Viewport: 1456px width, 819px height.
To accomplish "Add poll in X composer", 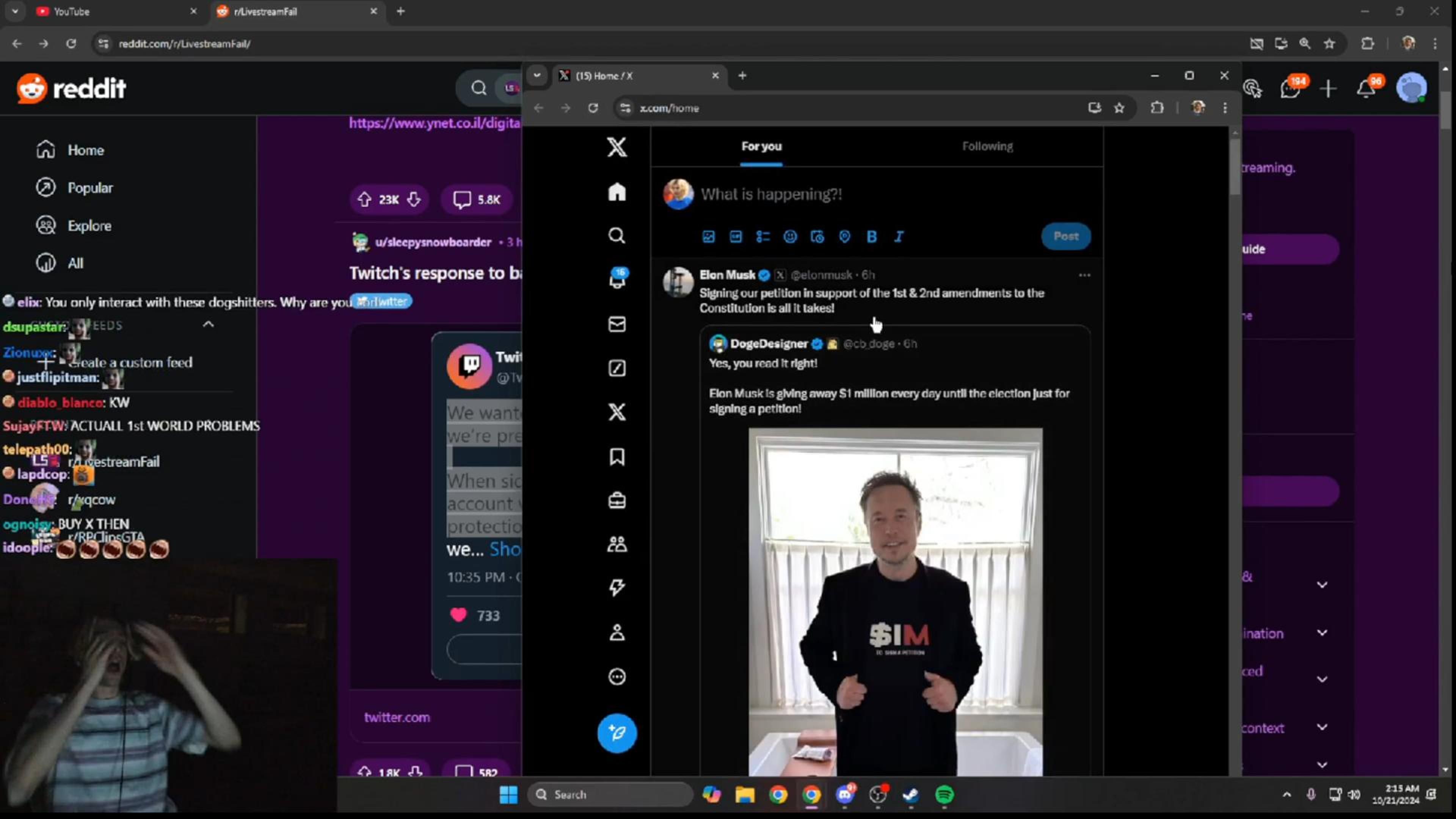I will point(763,237).
